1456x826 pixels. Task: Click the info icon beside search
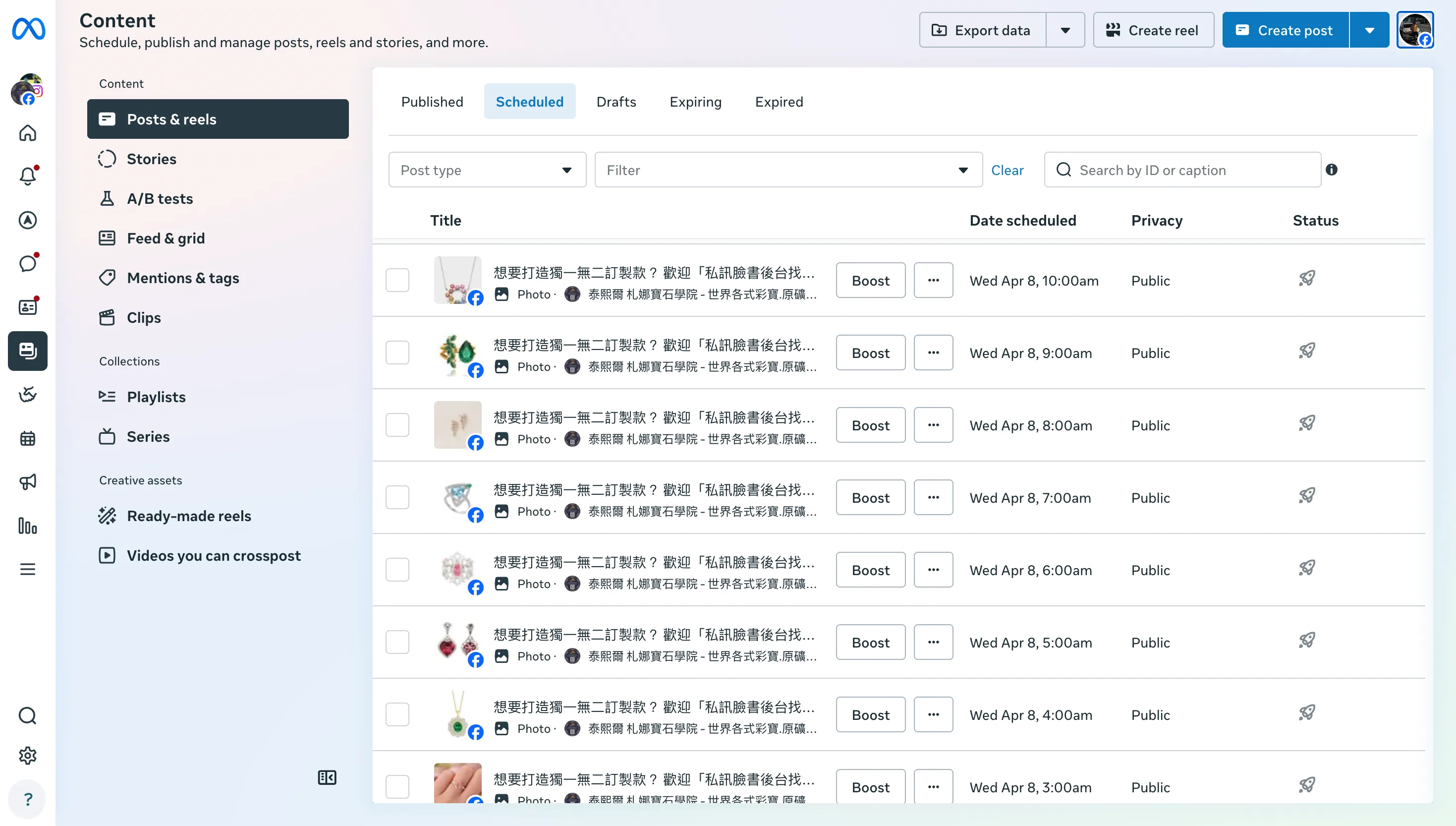coord(1332,170)
